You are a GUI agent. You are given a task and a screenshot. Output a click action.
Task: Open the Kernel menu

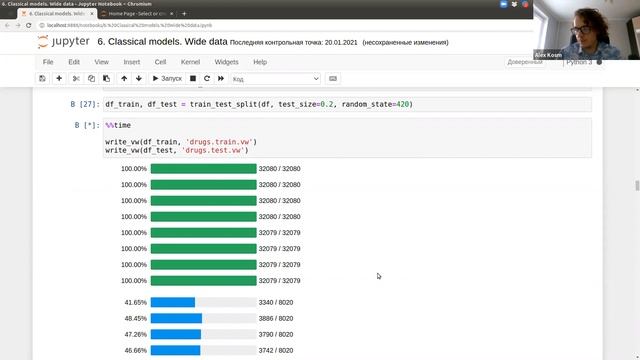[190, 62]
